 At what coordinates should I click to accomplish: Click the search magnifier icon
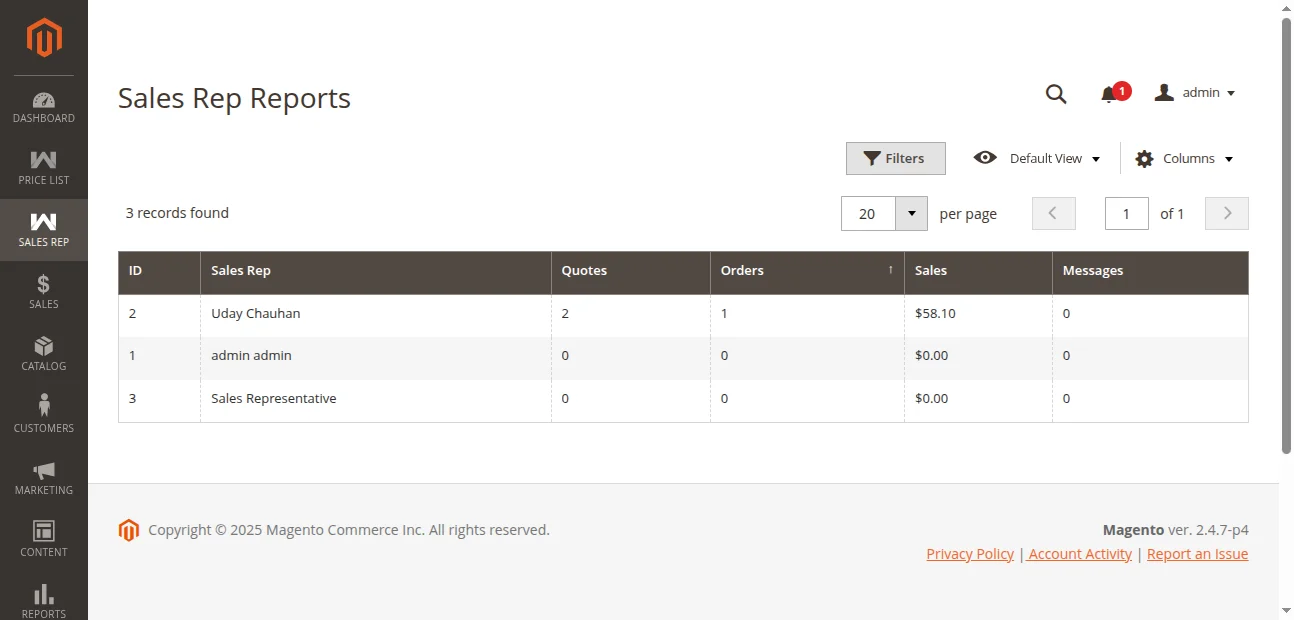coord(1056,93)
